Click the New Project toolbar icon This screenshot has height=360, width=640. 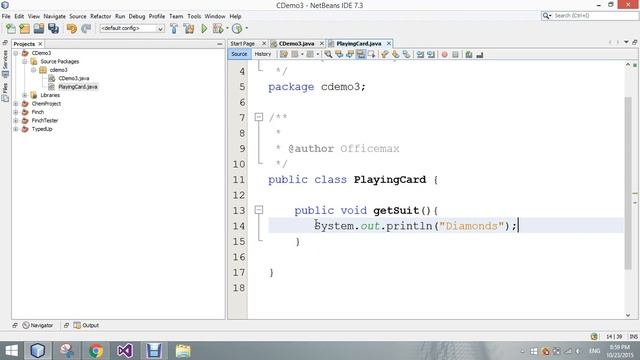[x=24, y=29]
